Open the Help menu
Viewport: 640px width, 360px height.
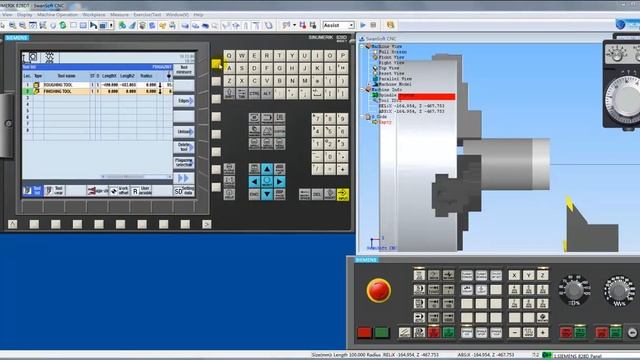point(198,15)
